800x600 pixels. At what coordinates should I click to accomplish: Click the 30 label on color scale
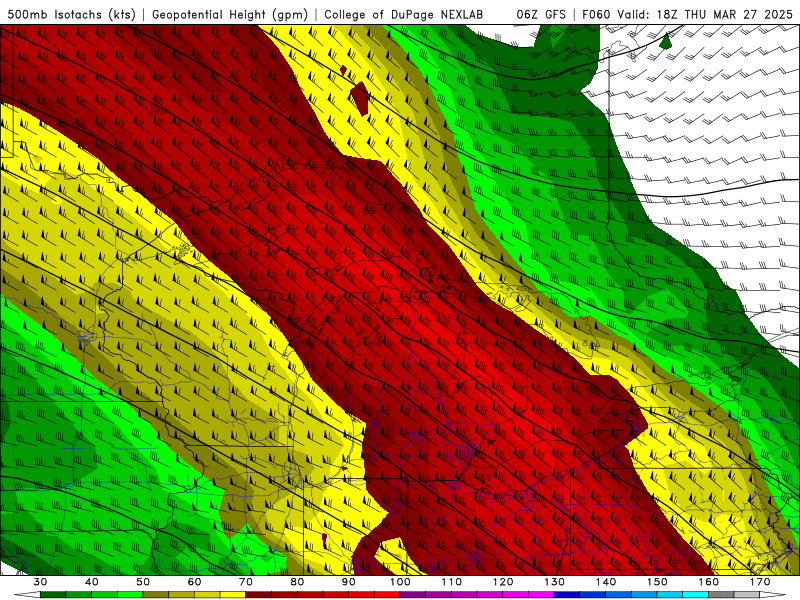point(40,582)
